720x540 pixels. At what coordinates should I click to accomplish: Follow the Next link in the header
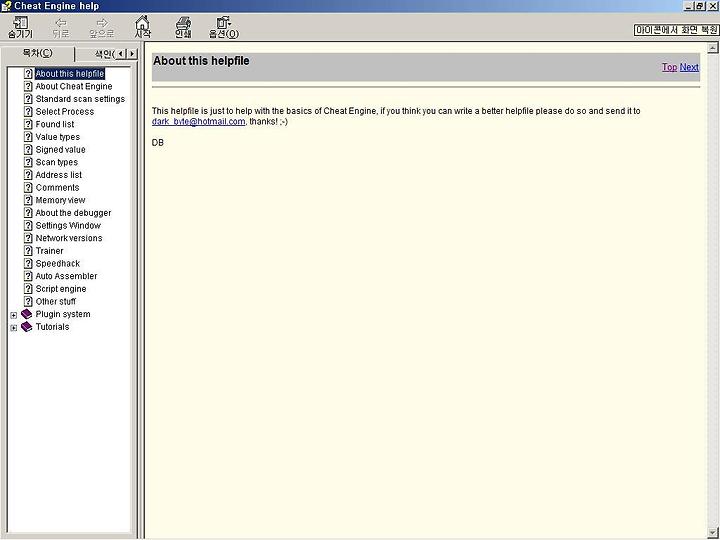[x=689, y=67]
